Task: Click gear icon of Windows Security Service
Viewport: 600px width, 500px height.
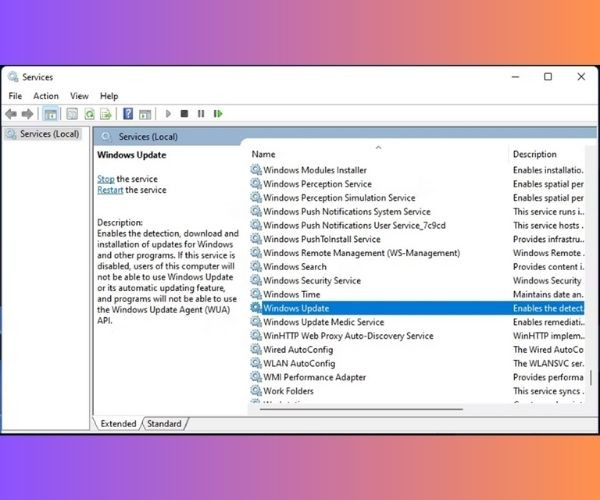Action: 256,280
